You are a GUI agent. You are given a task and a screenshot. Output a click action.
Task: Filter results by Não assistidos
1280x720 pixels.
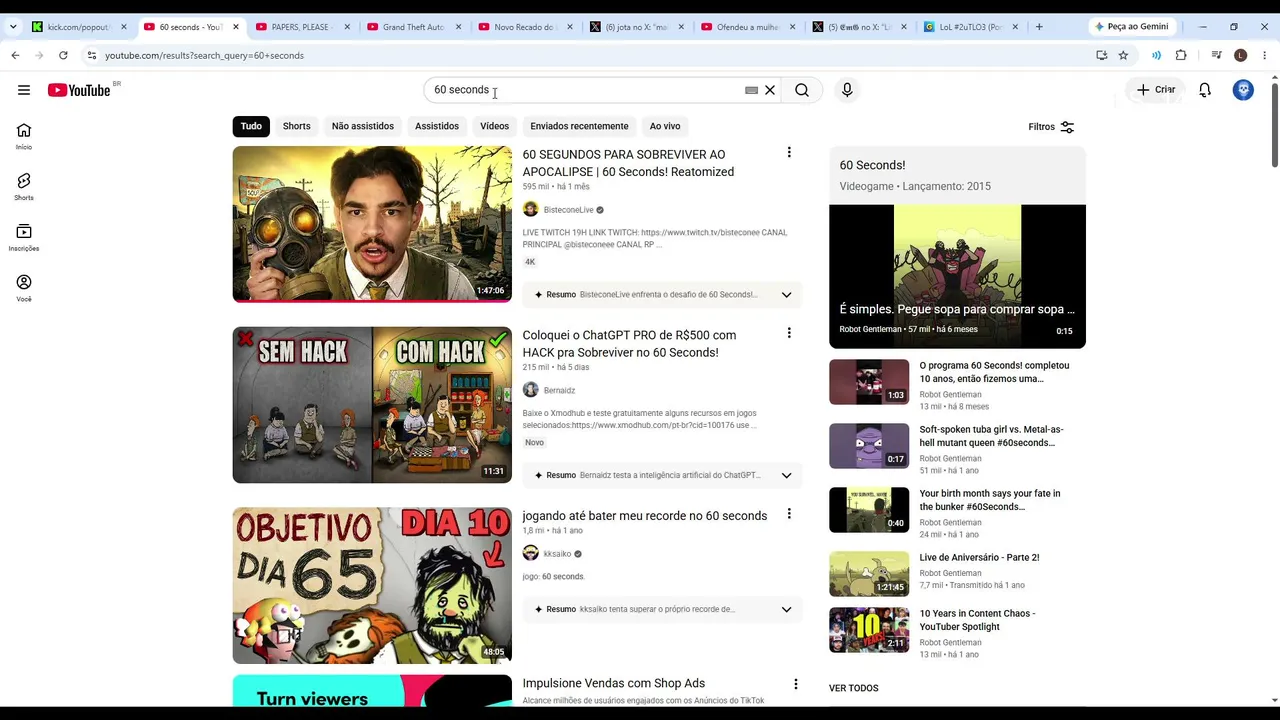click(x=363, y=126)
